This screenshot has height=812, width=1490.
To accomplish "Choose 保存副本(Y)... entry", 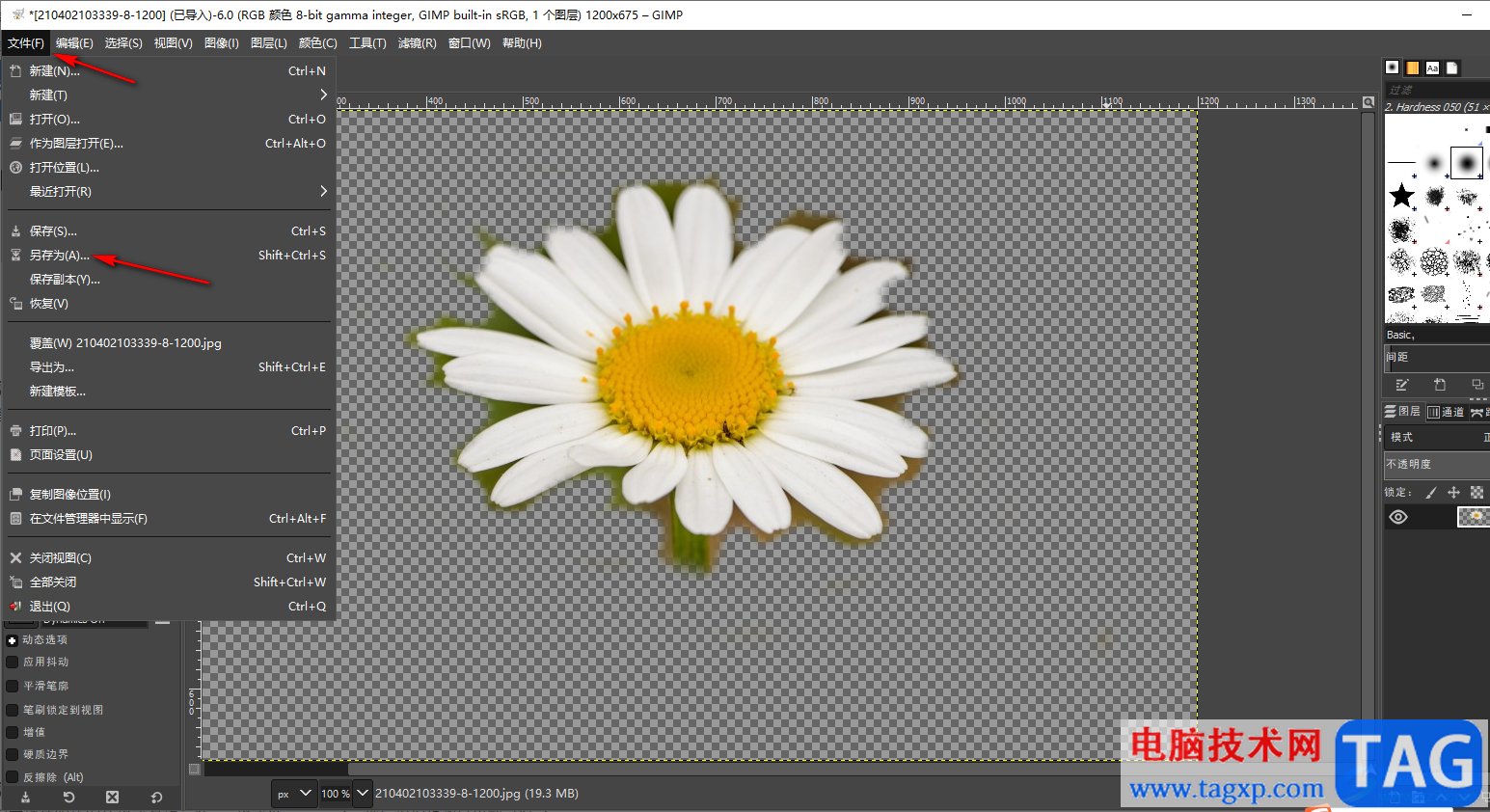I will coord(169,279).
